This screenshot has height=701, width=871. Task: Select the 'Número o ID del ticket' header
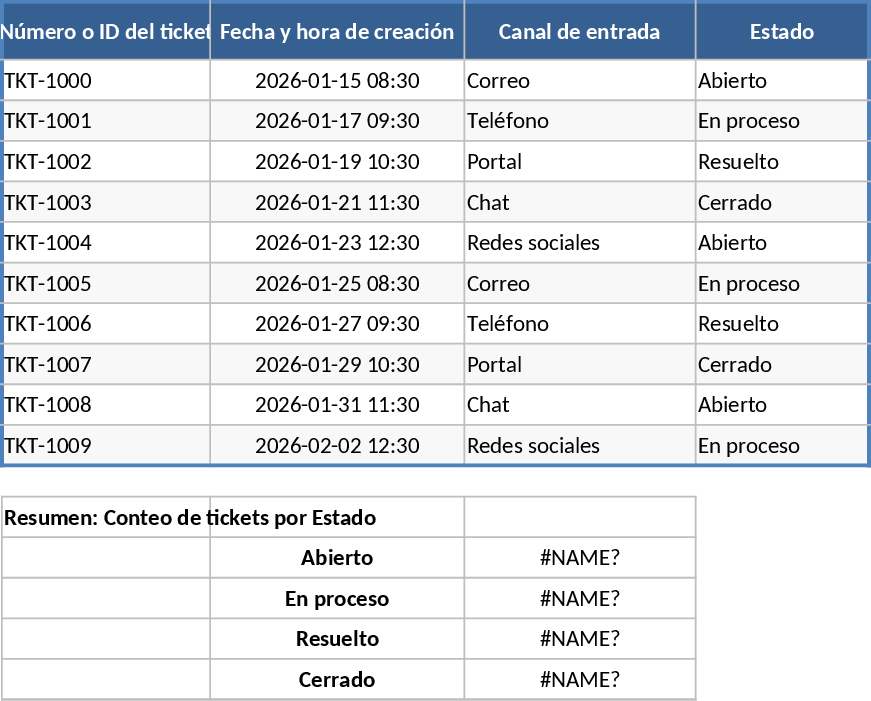tap(105, 32)
